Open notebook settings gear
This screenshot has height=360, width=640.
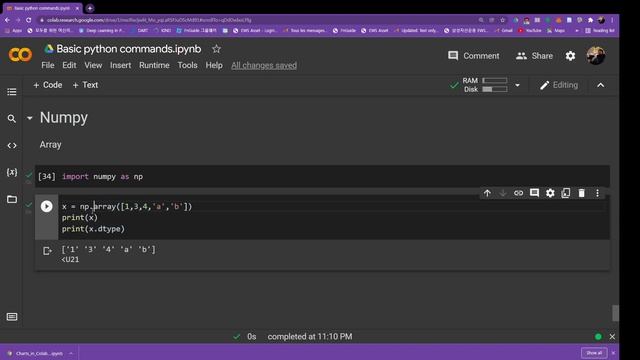pos(570,56)
